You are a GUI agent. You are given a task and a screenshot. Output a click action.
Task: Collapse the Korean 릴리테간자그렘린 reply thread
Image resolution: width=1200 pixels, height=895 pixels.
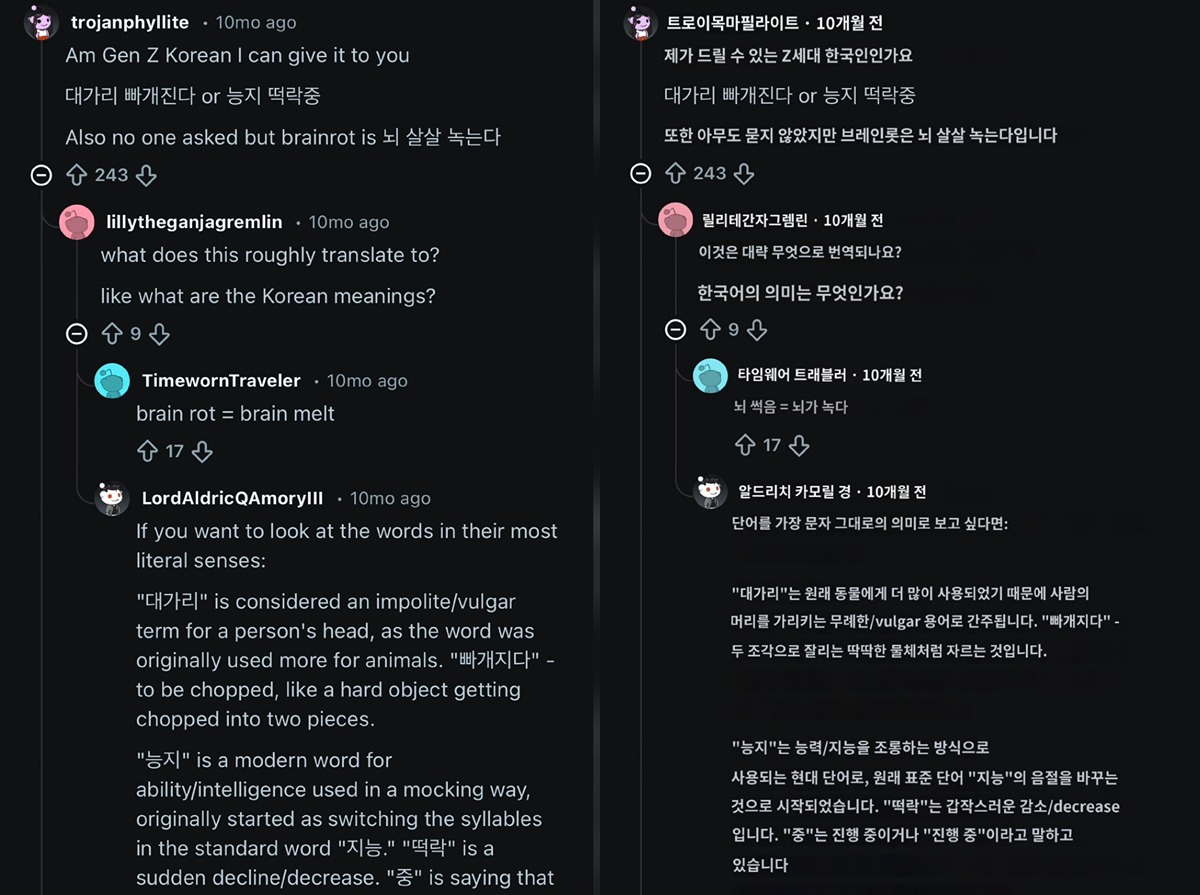click(x=676, y=329)
